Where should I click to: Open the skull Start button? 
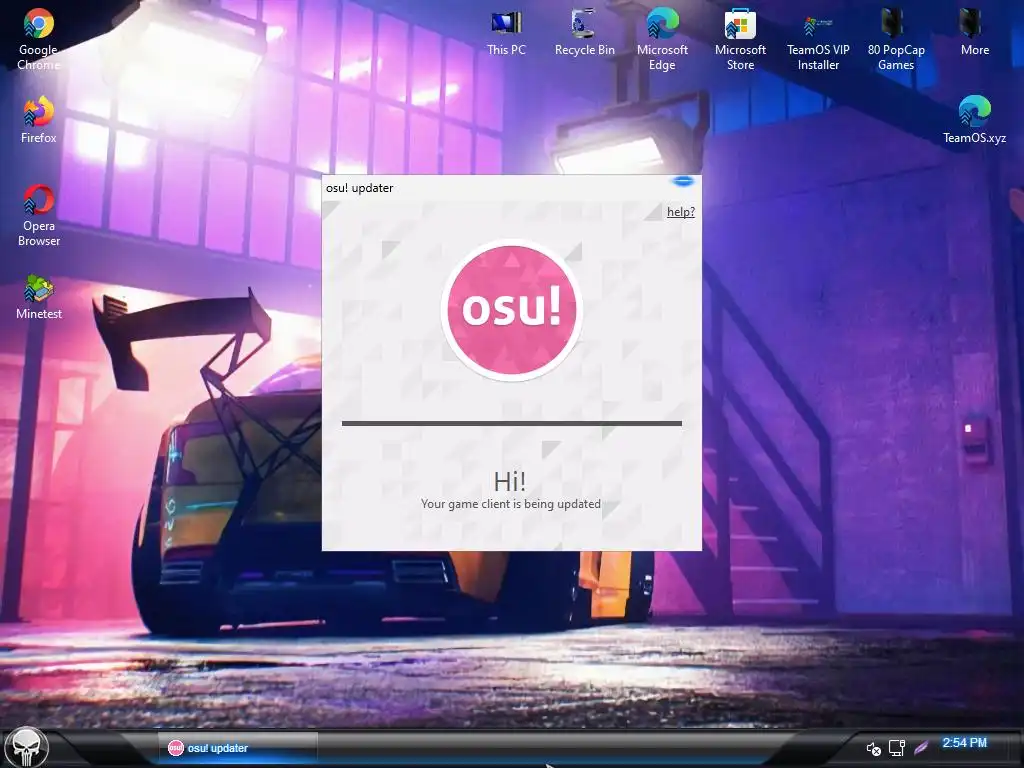[x=26, y=746]
